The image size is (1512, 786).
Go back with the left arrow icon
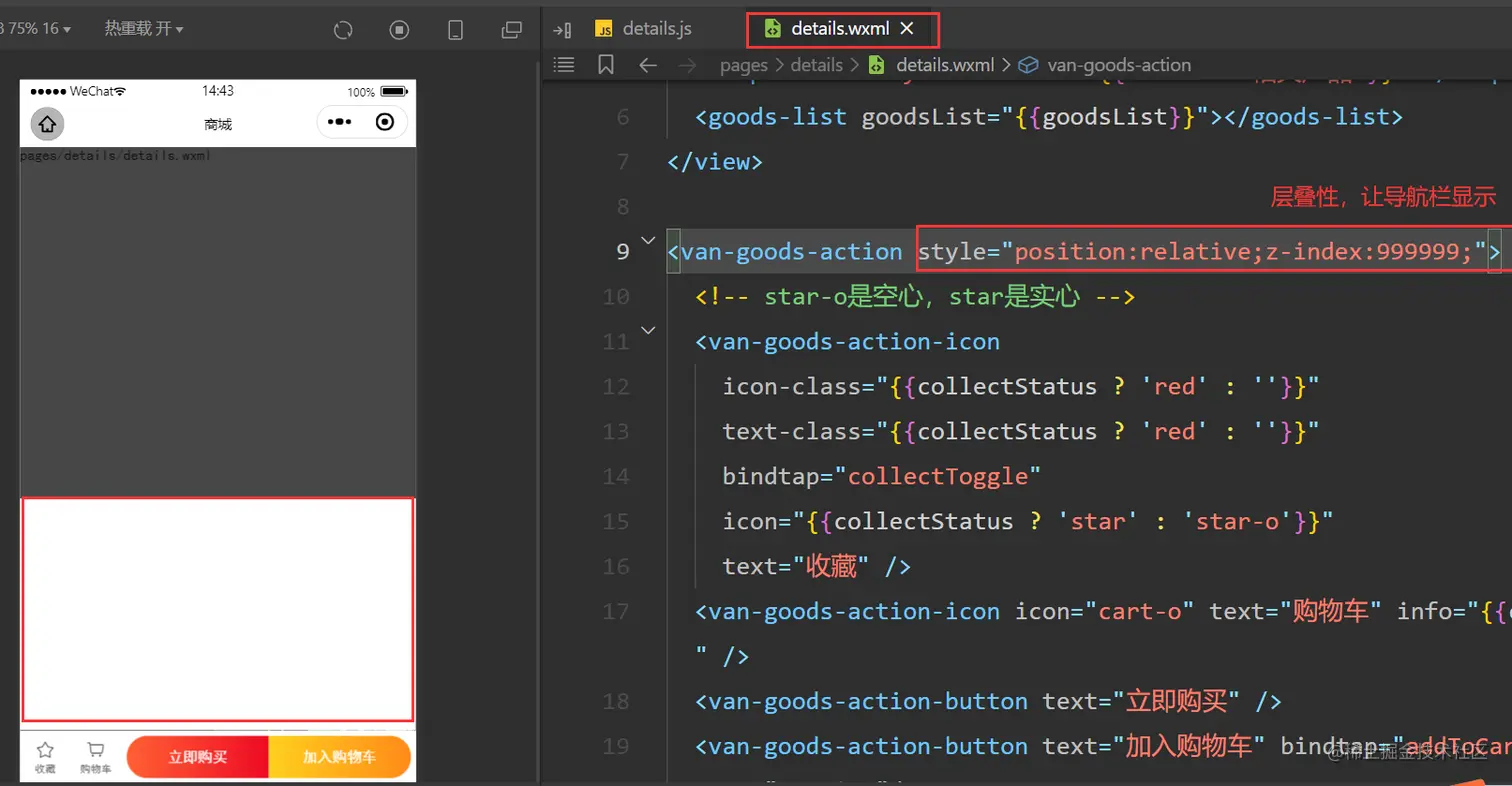[x=648, y=65]
